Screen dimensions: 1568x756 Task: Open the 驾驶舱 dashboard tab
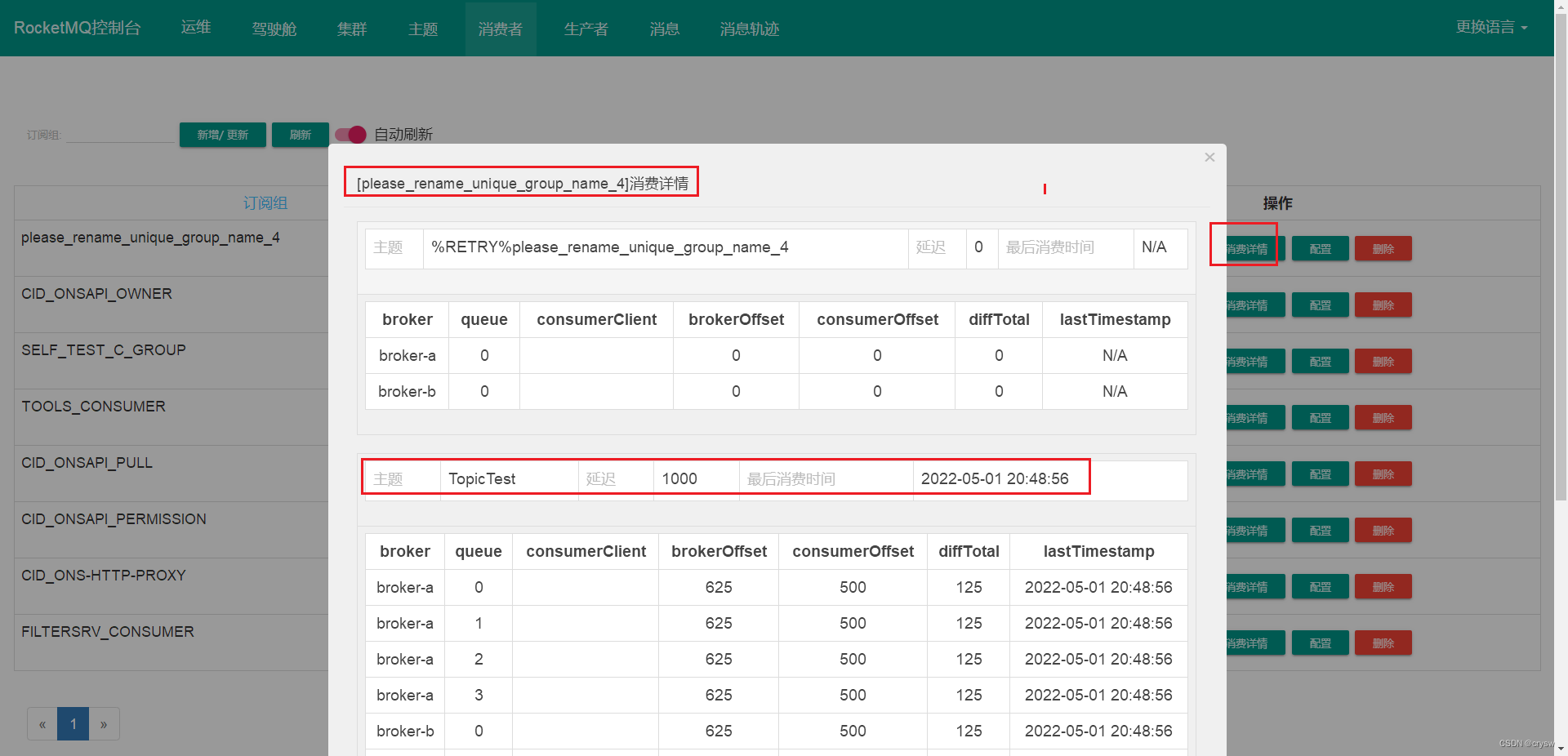(274, 29)
